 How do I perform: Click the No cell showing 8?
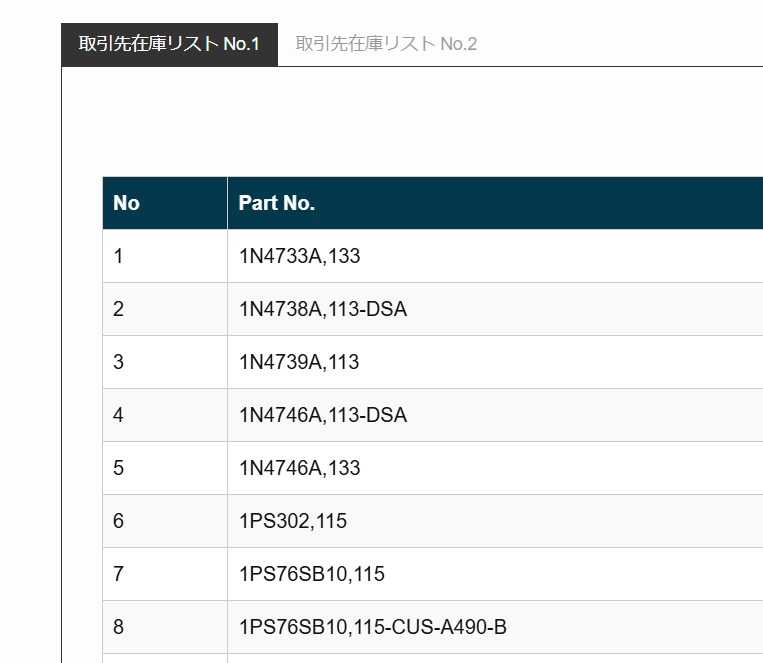click(x=118, y=627)
